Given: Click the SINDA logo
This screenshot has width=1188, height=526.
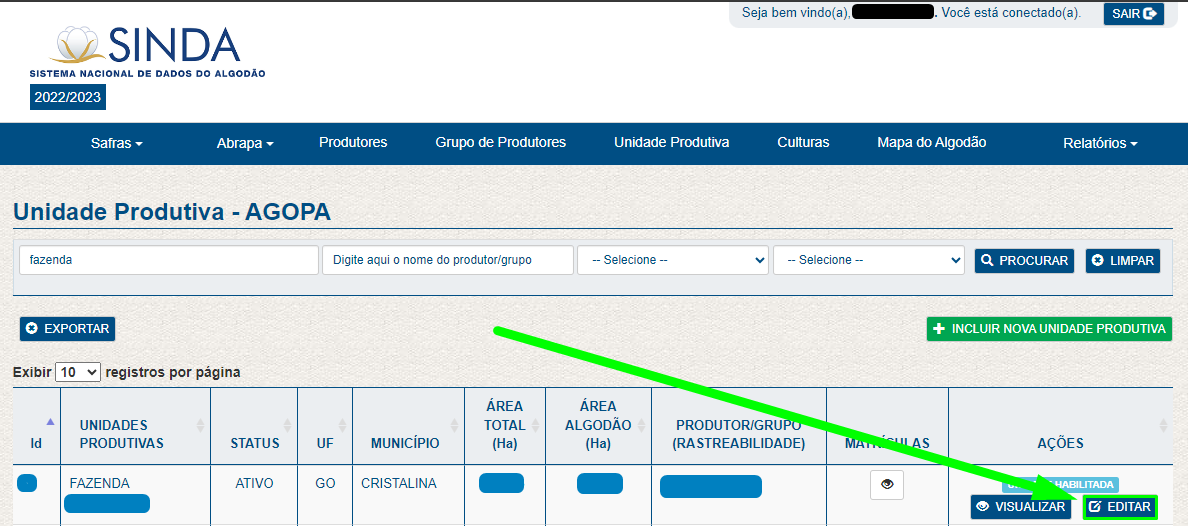Looking at the screenshot, I should coord(148,53).
